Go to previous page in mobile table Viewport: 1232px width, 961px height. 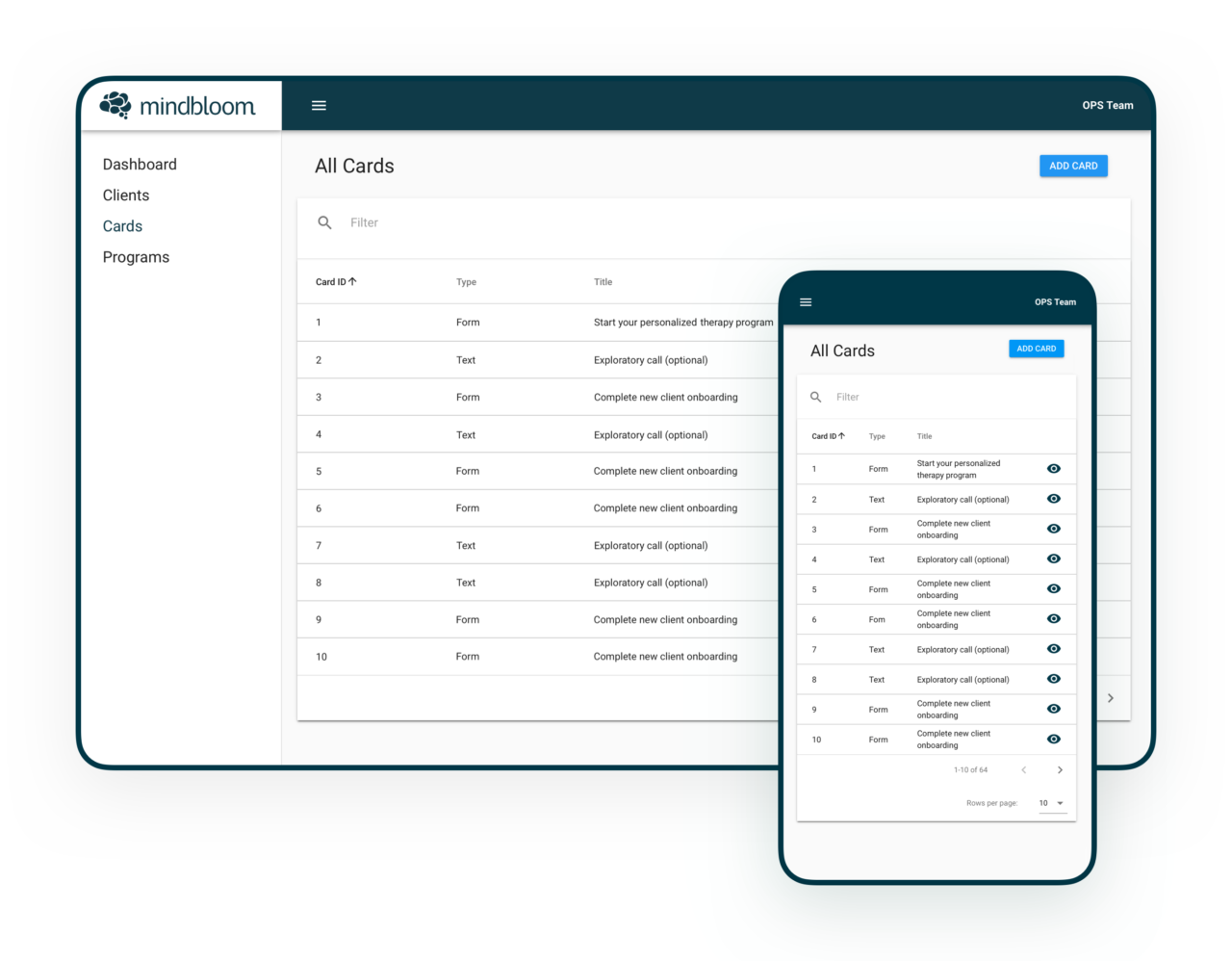click(1023, 770)
